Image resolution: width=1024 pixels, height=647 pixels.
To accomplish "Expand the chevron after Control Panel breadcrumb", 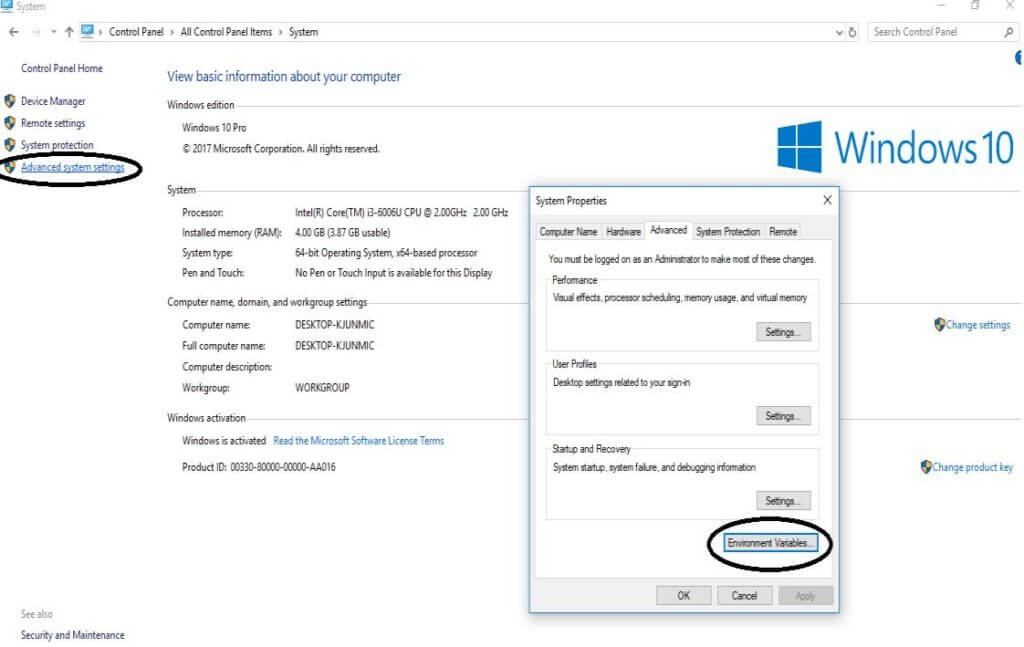I will (x=172, y=32).
